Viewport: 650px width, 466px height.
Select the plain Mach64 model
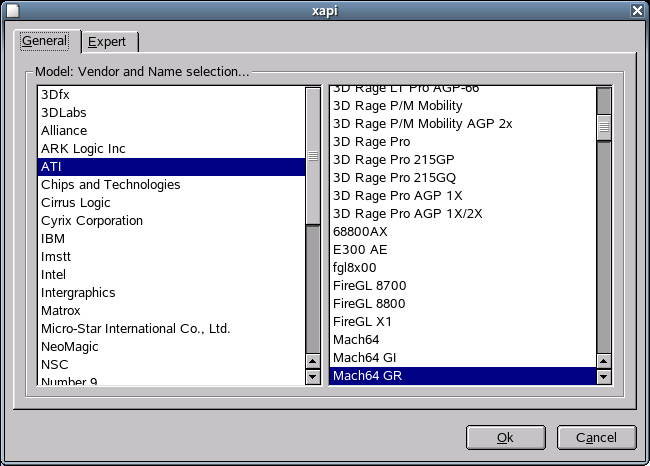(x=463, y=340)
